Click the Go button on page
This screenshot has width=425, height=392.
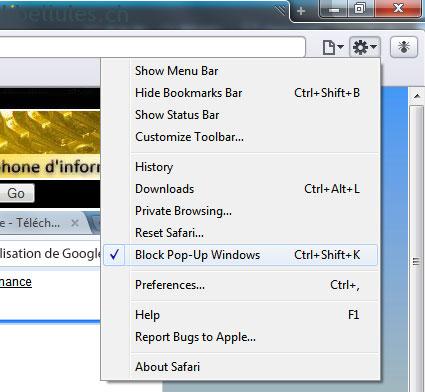click(x=16, y=193)
